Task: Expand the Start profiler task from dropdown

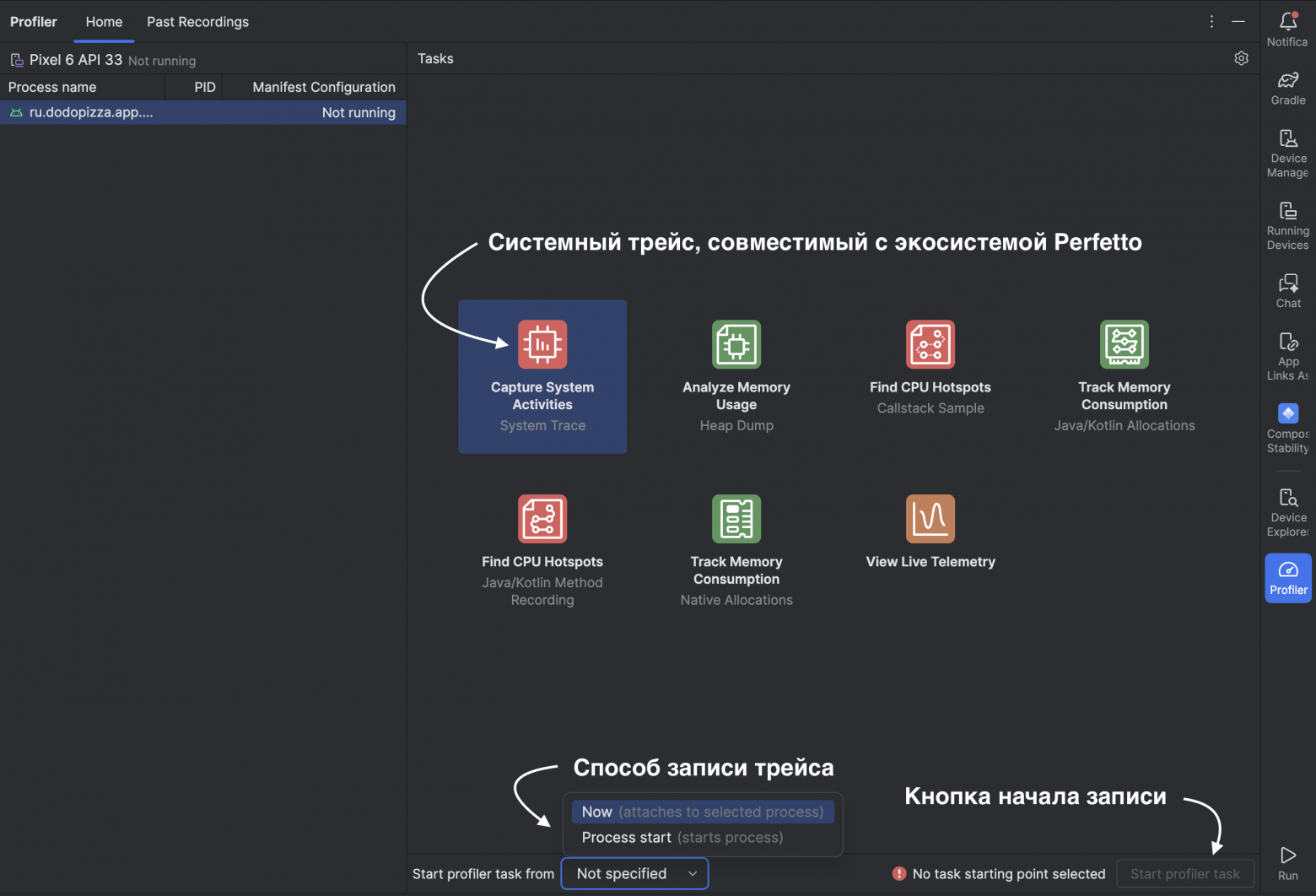Action: (634, 874)
